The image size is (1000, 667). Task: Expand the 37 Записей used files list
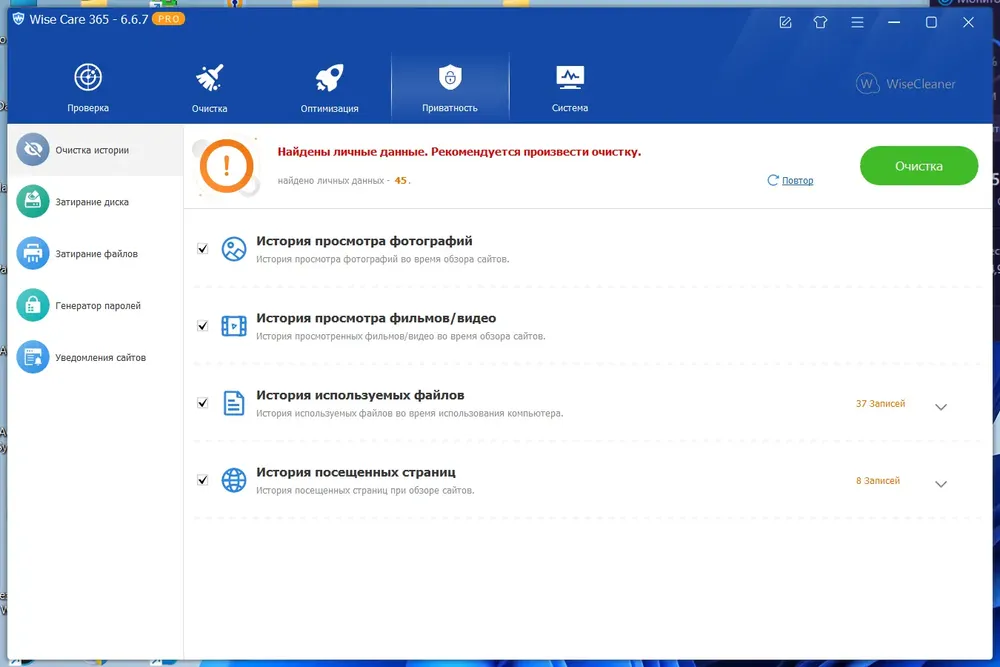[940, 407]
